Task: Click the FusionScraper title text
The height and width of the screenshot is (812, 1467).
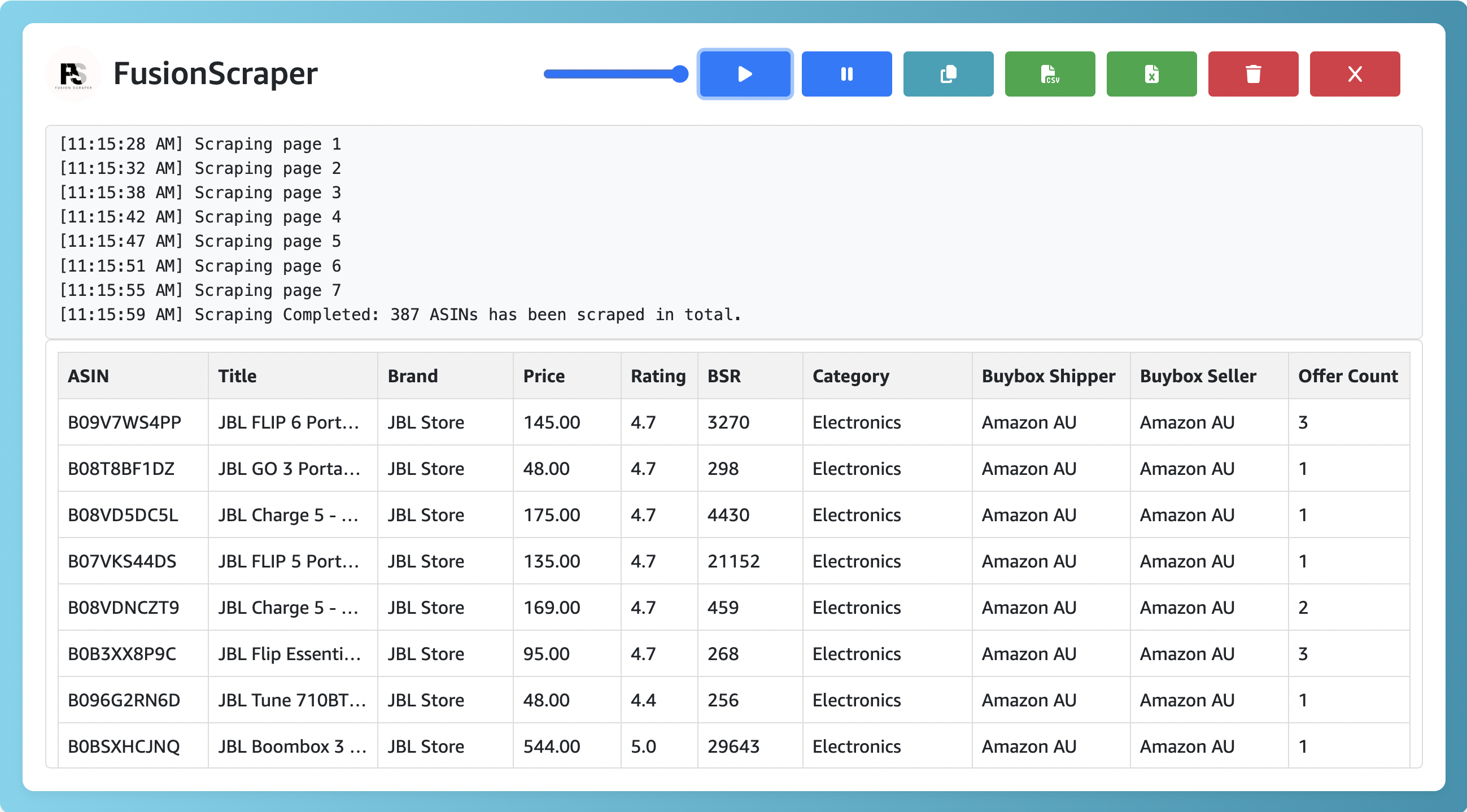Action: [x=216, y=74]
